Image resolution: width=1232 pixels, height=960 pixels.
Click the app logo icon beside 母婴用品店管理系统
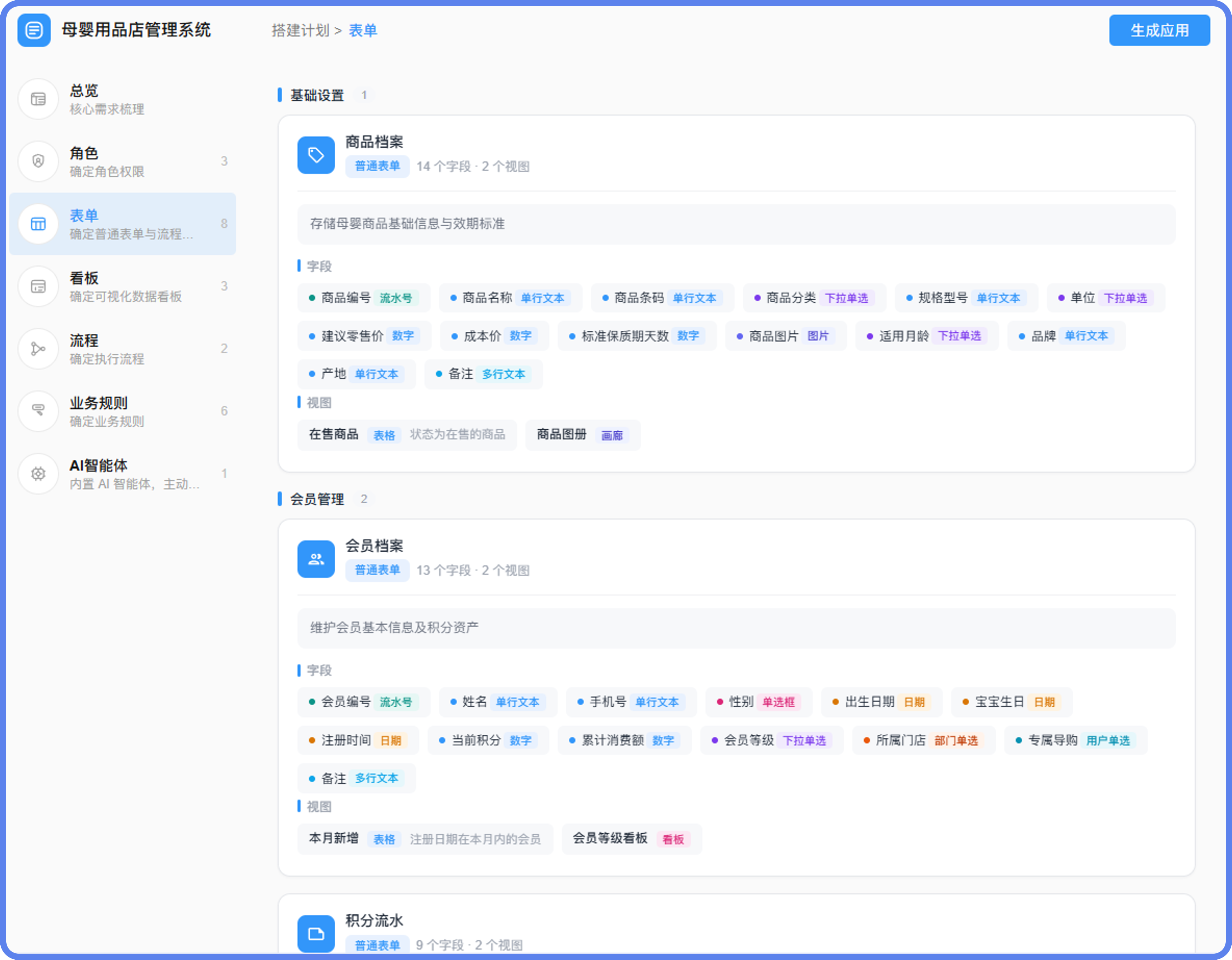coord(34,30)
